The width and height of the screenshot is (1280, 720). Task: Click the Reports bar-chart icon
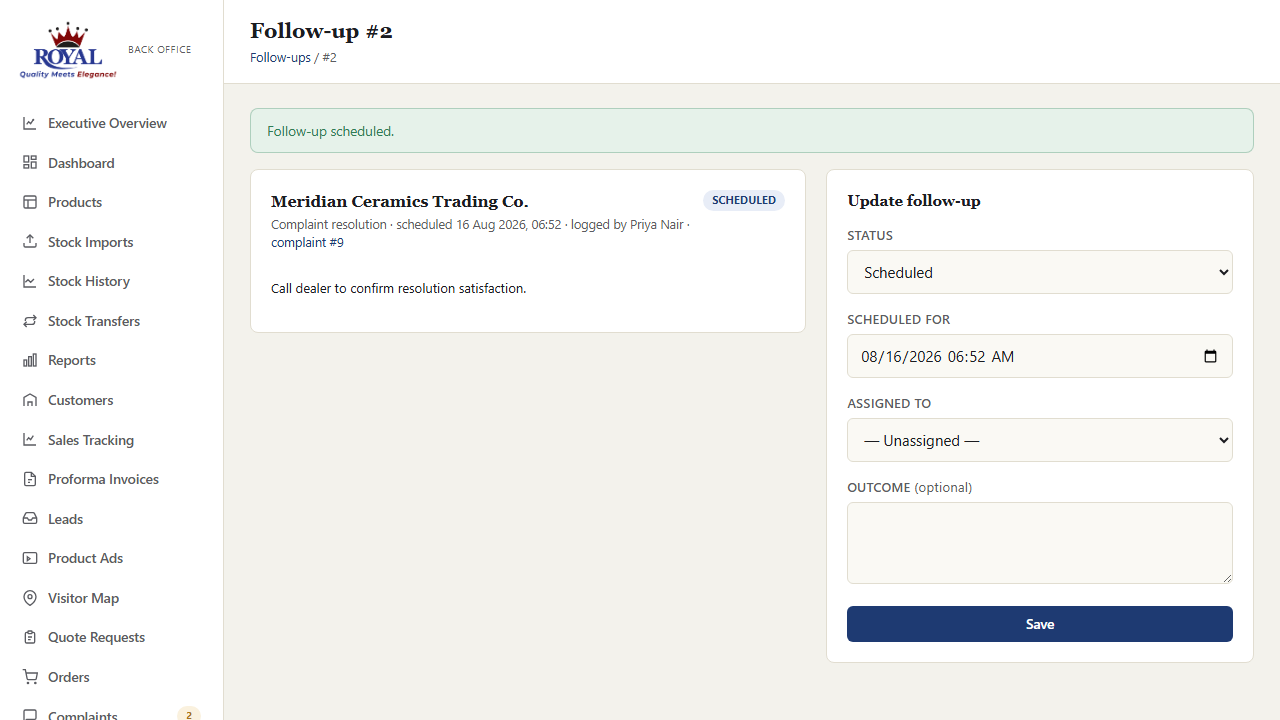tap(30, 360)
